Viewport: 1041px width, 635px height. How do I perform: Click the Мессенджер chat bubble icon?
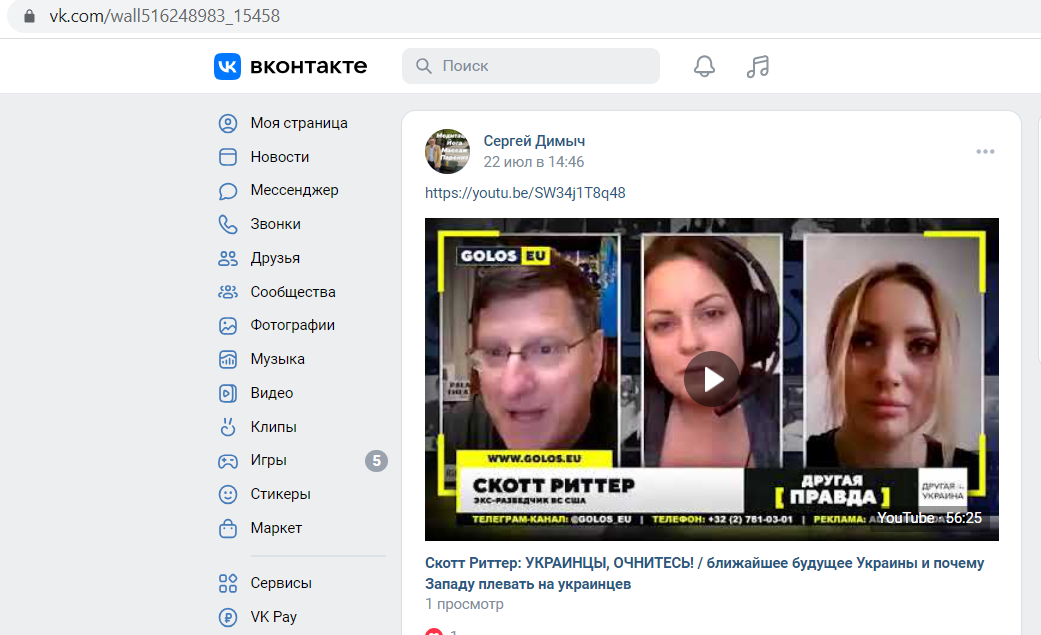[228, 191]
